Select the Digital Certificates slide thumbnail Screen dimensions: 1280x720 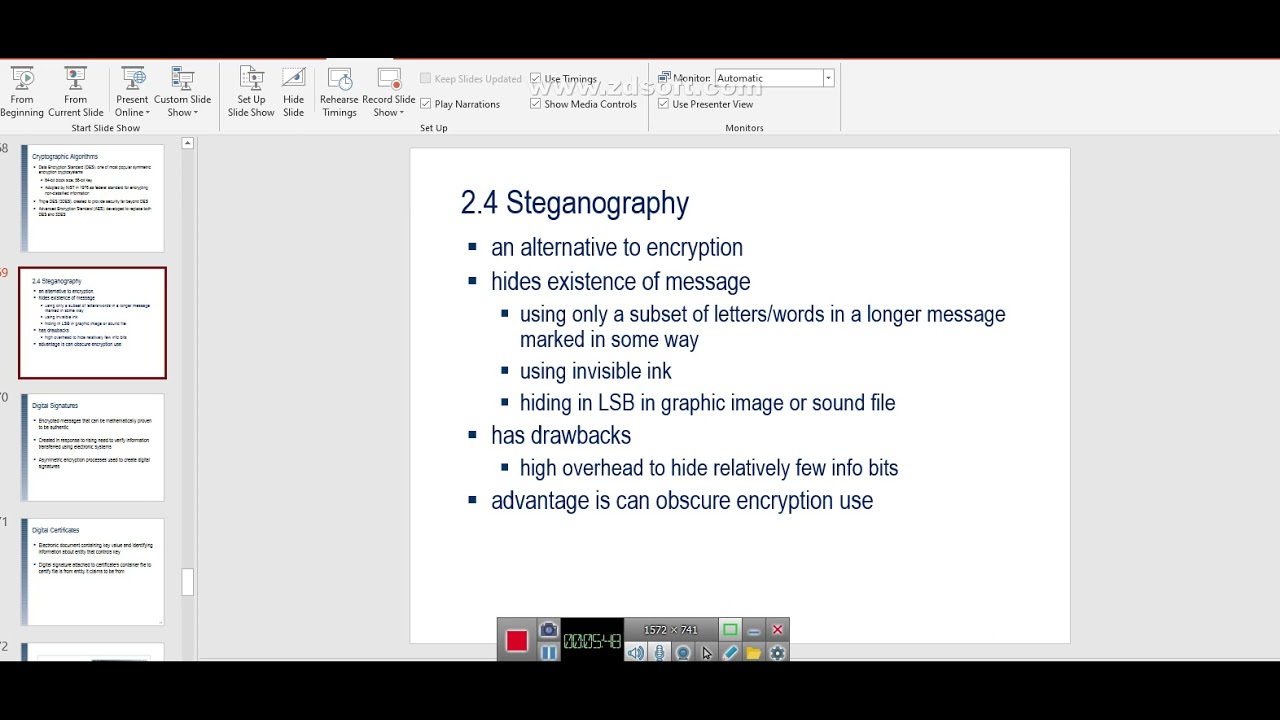coord(92,572)
